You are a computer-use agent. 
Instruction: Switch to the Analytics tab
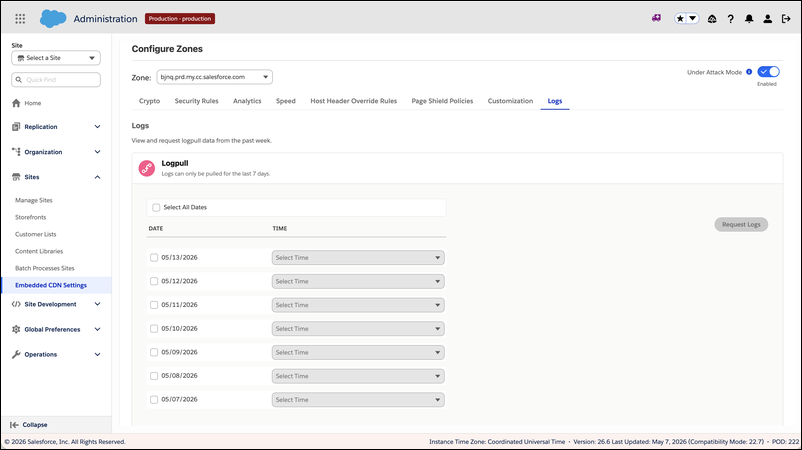tap(247, 101)
